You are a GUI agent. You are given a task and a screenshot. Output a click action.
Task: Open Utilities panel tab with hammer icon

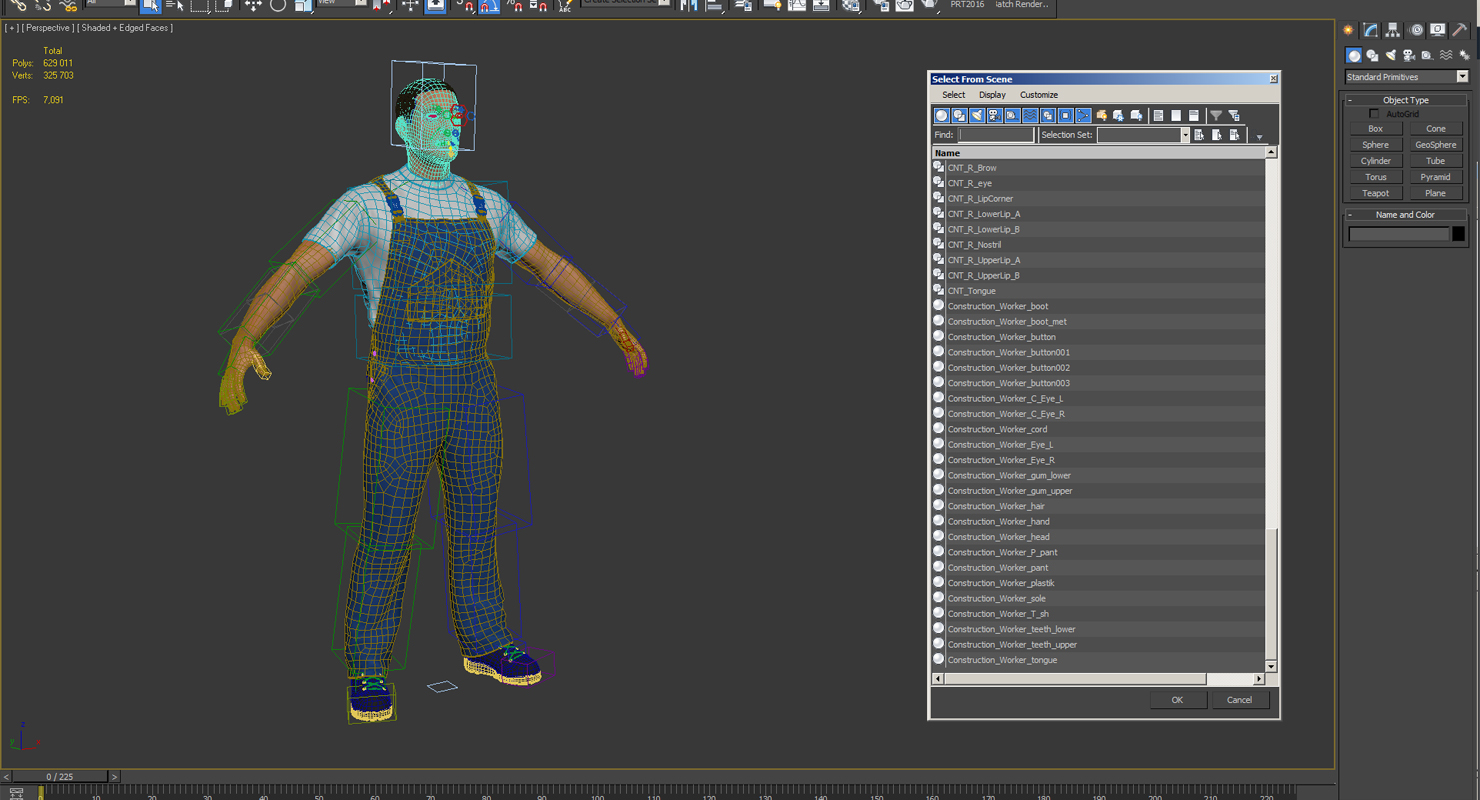click(x=1460, y=30)
